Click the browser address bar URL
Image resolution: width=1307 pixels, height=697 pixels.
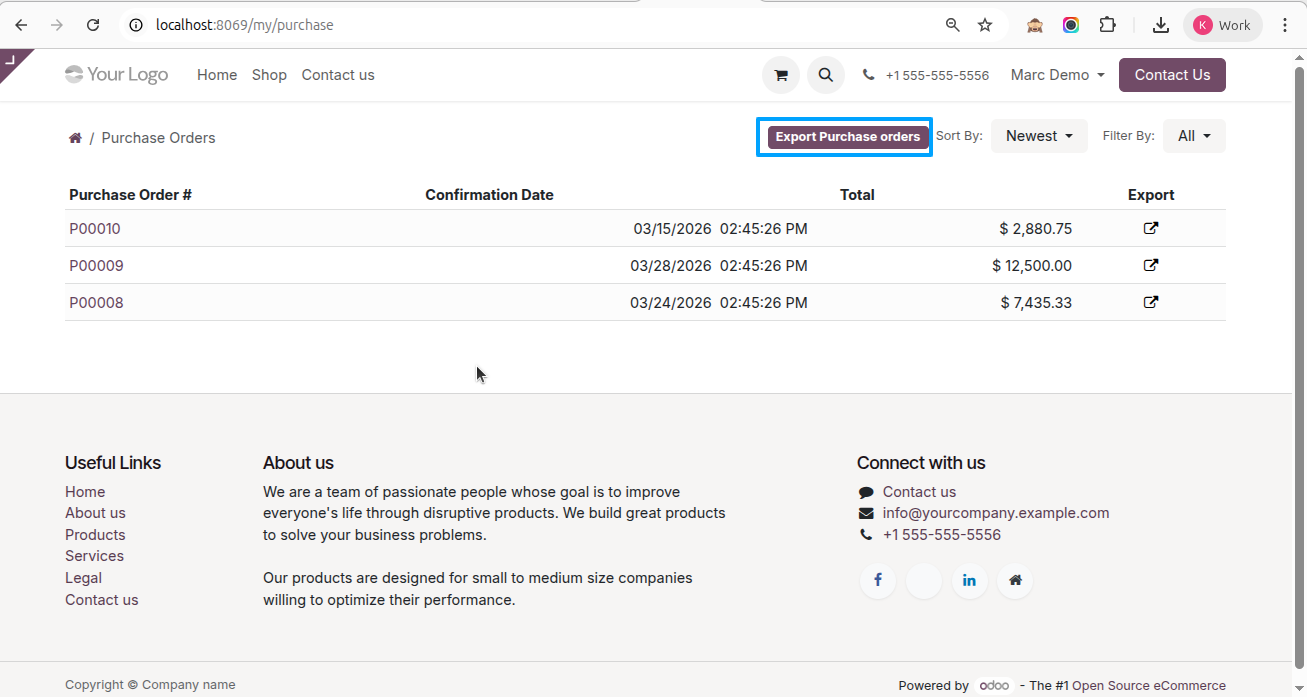(245, 25)
